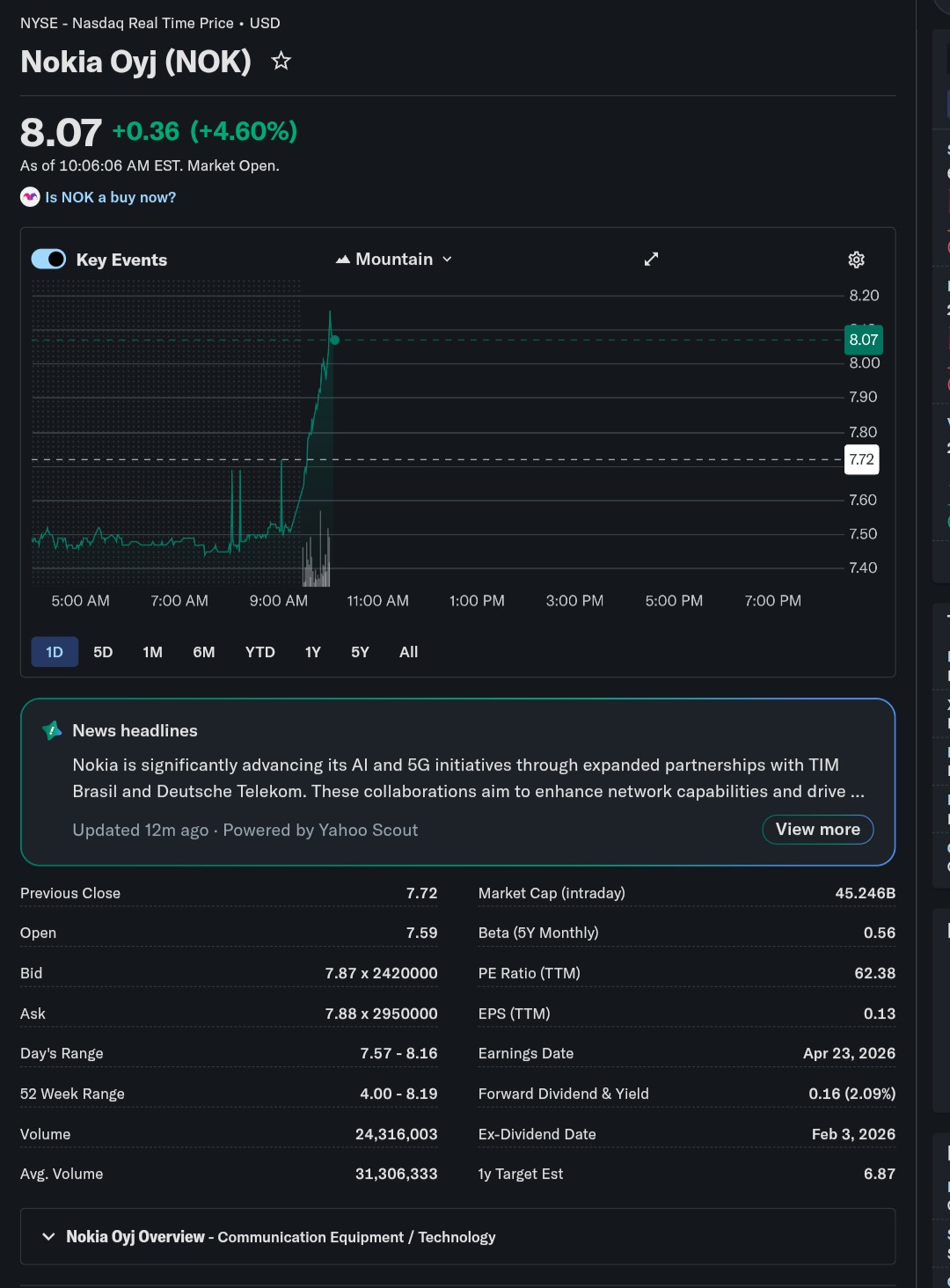Viewport: 950px width, 1288px height.
Task: Click the current price marker 8.07 on chart
Action: 863,340
